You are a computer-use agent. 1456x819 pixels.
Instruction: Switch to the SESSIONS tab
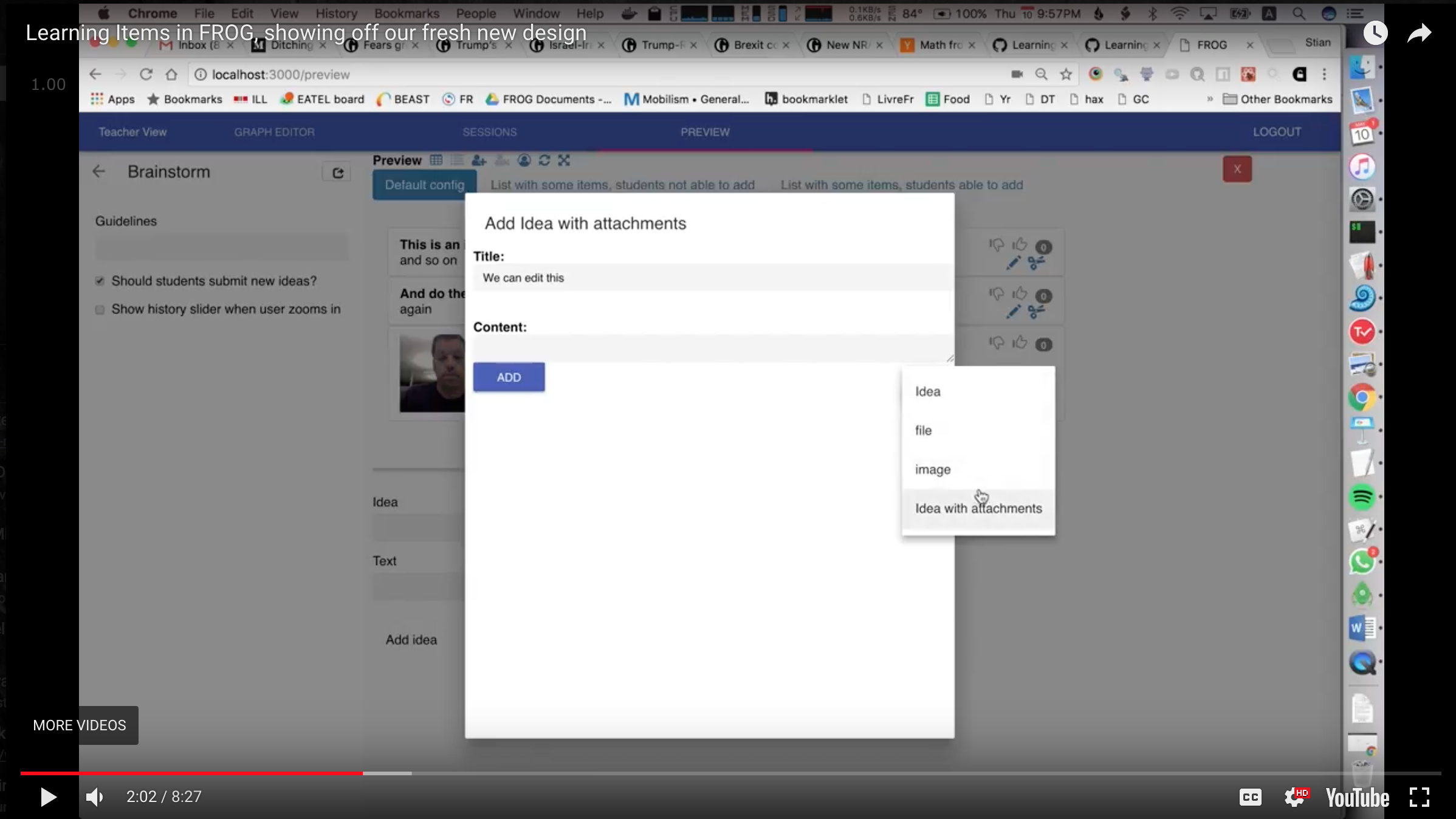[x=489, y=132]
